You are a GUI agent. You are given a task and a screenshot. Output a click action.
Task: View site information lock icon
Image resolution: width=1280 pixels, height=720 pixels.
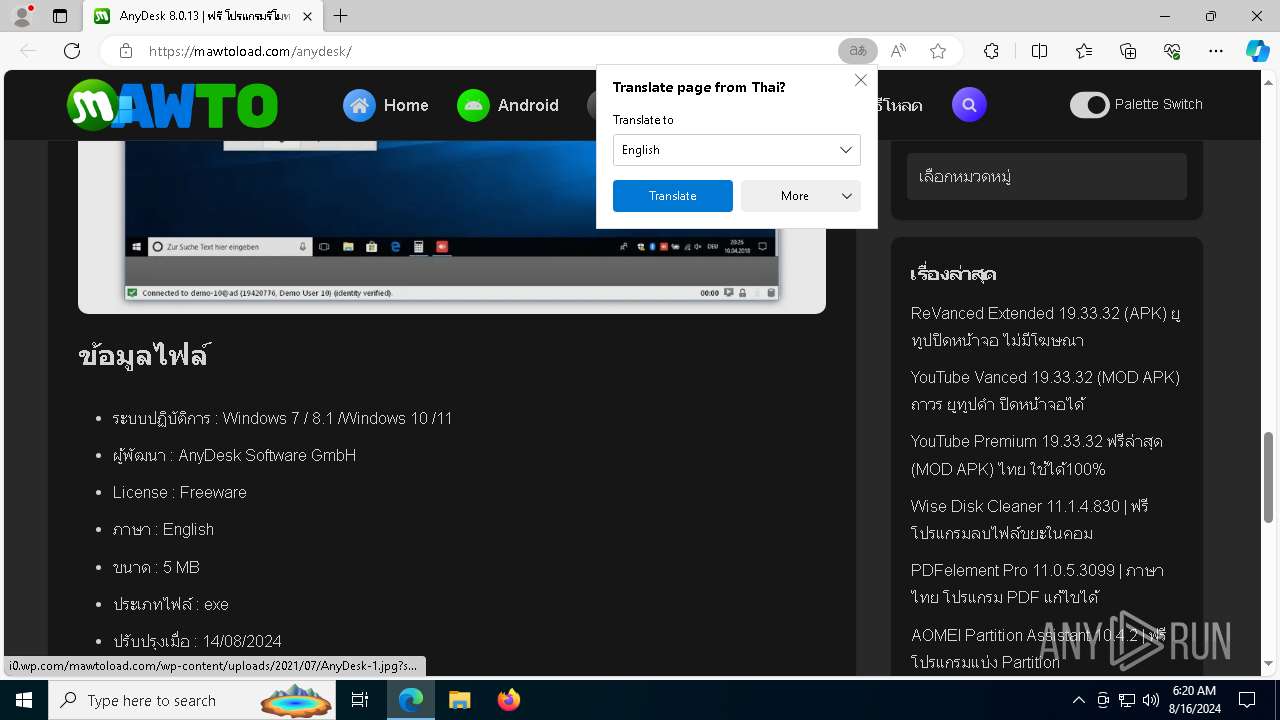(x=126, y=51)
